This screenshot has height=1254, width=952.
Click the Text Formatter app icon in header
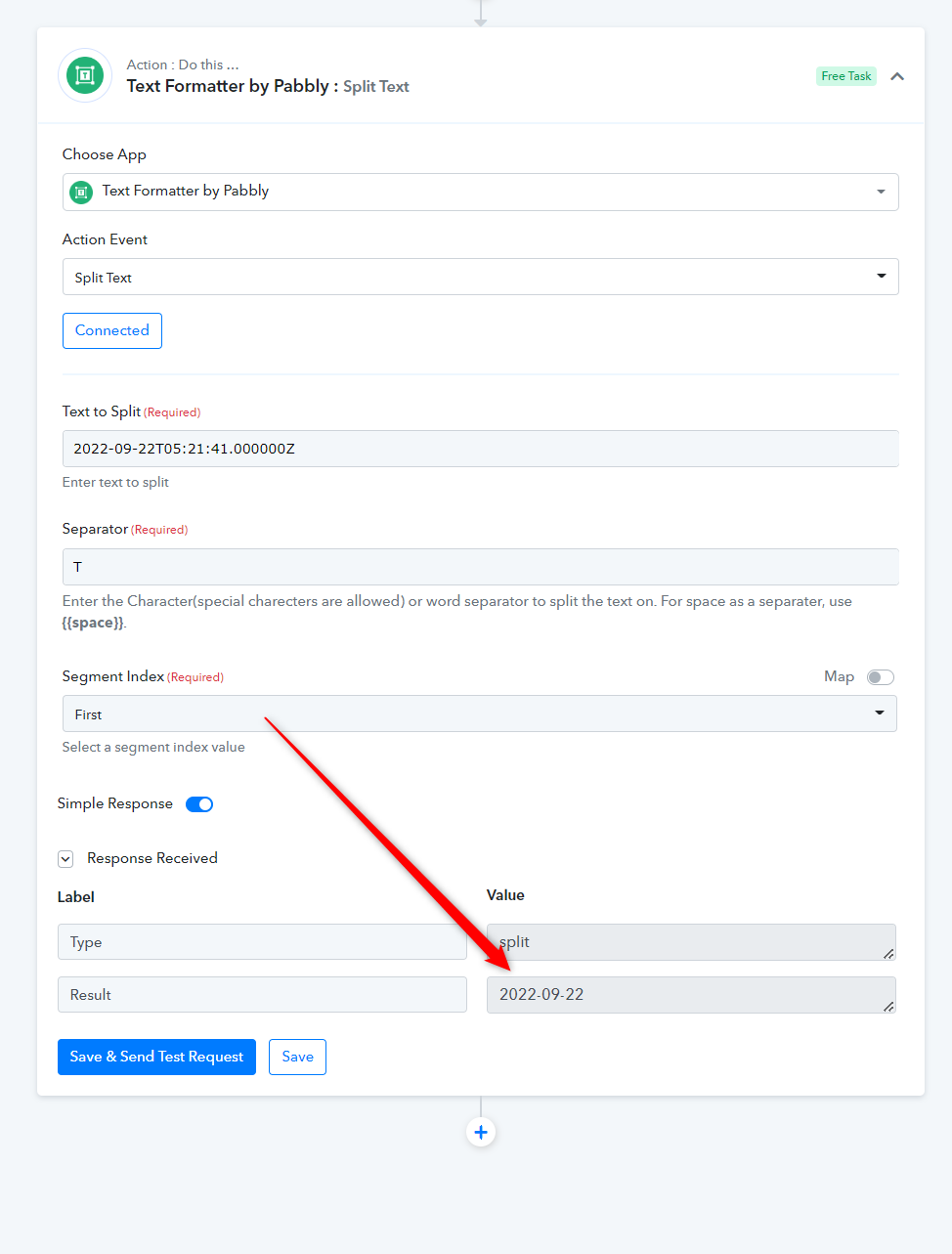85,75
